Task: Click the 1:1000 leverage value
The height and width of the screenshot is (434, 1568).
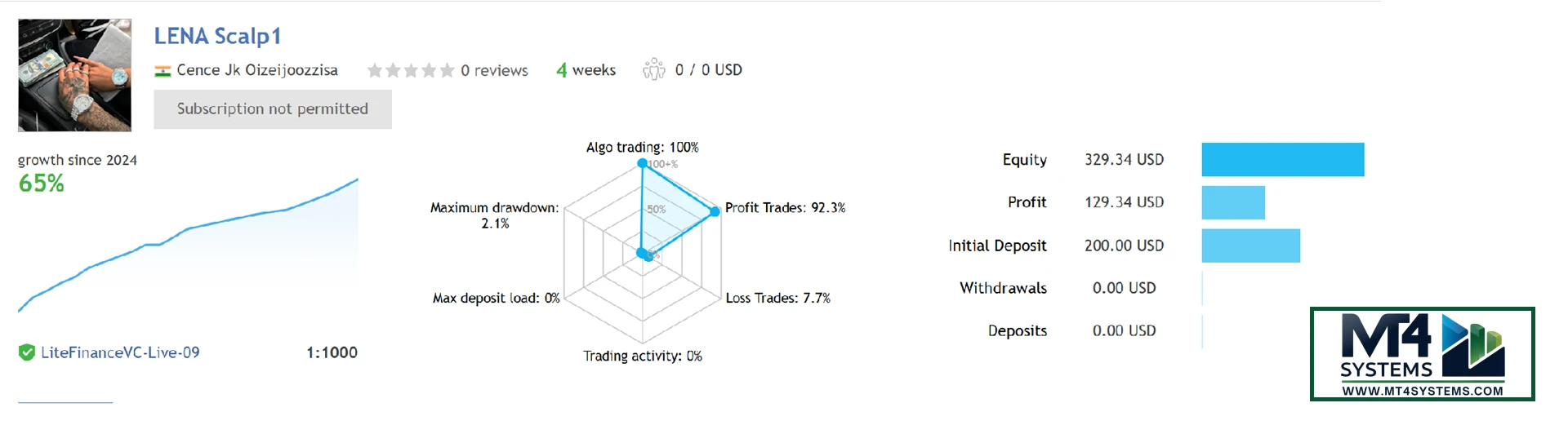Action: (332, 352)
